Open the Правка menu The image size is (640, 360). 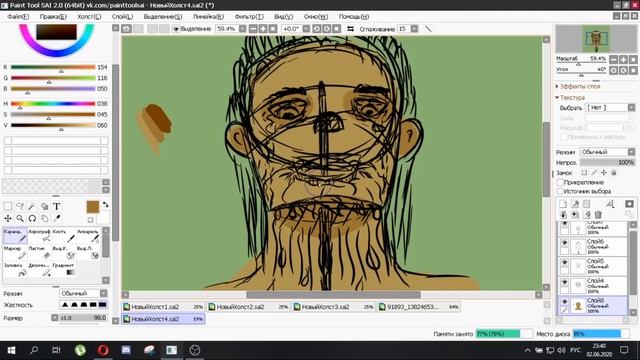point(53,16)
